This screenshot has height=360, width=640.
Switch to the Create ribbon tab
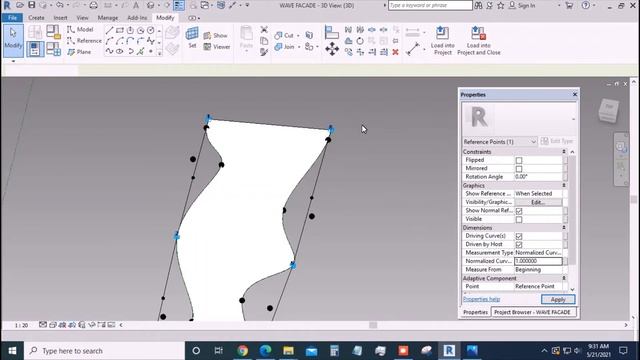coord(36,18)
